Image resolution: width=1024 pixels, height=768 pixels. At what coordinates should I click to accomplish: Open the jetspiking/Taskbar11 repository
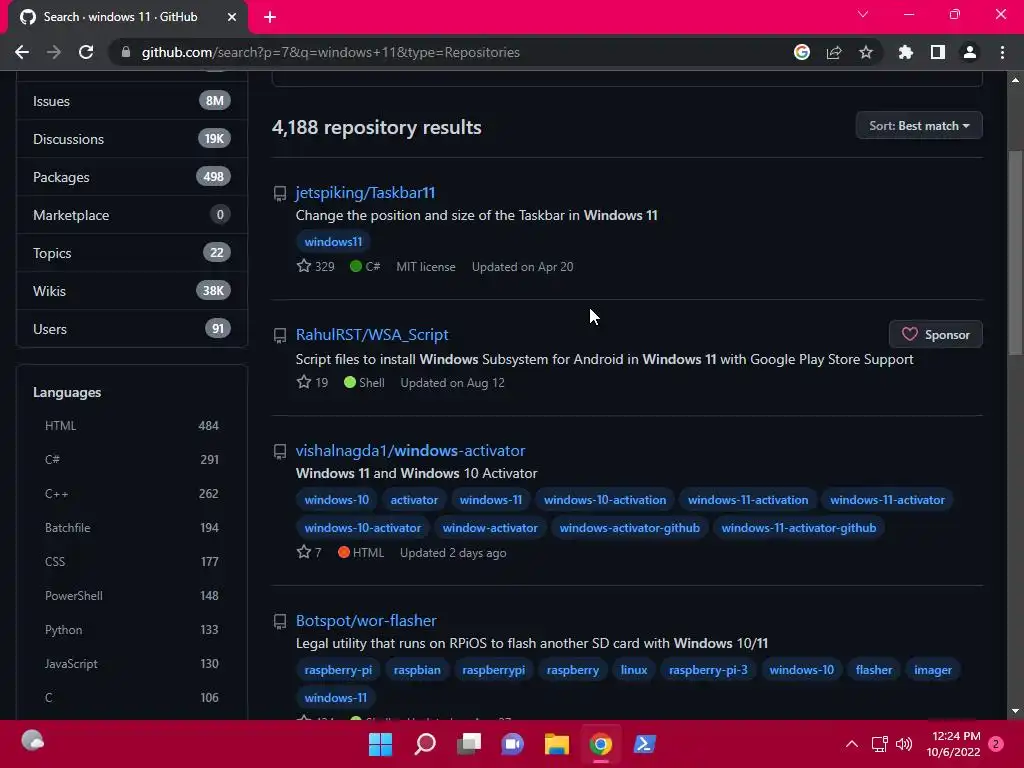click(x=365, y=193)
